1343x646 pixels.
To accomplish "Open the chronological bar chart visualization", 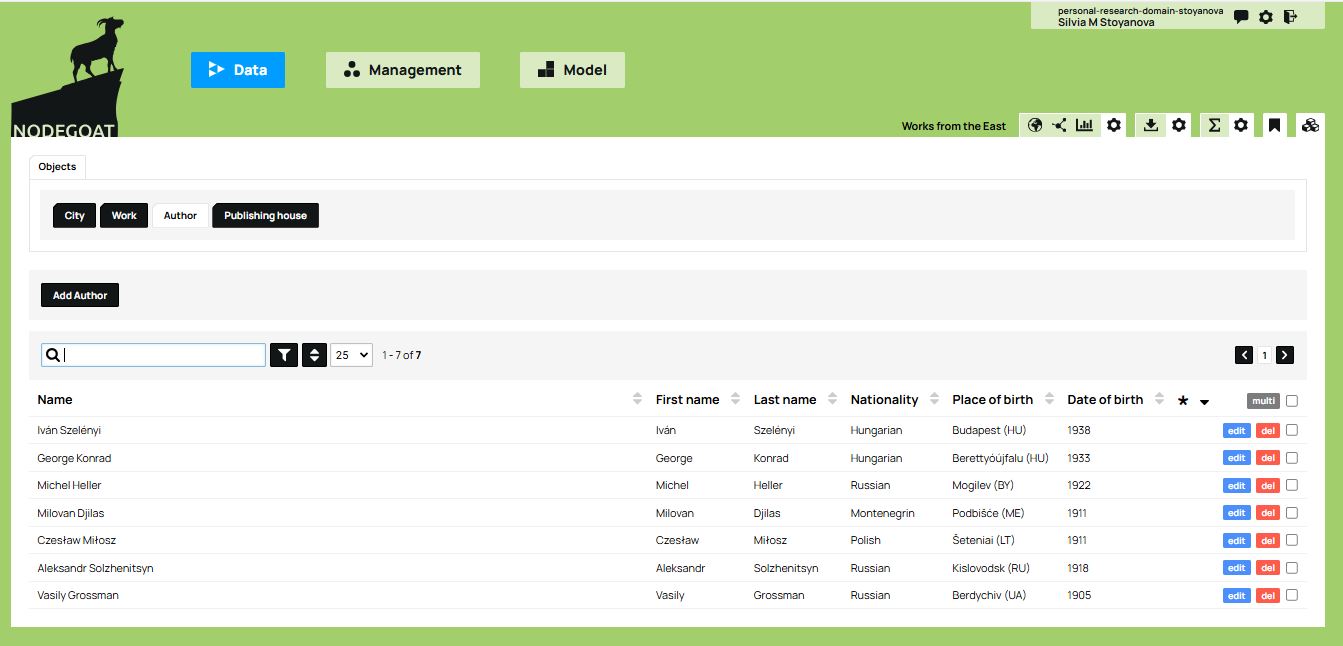I will [1084, 125].
